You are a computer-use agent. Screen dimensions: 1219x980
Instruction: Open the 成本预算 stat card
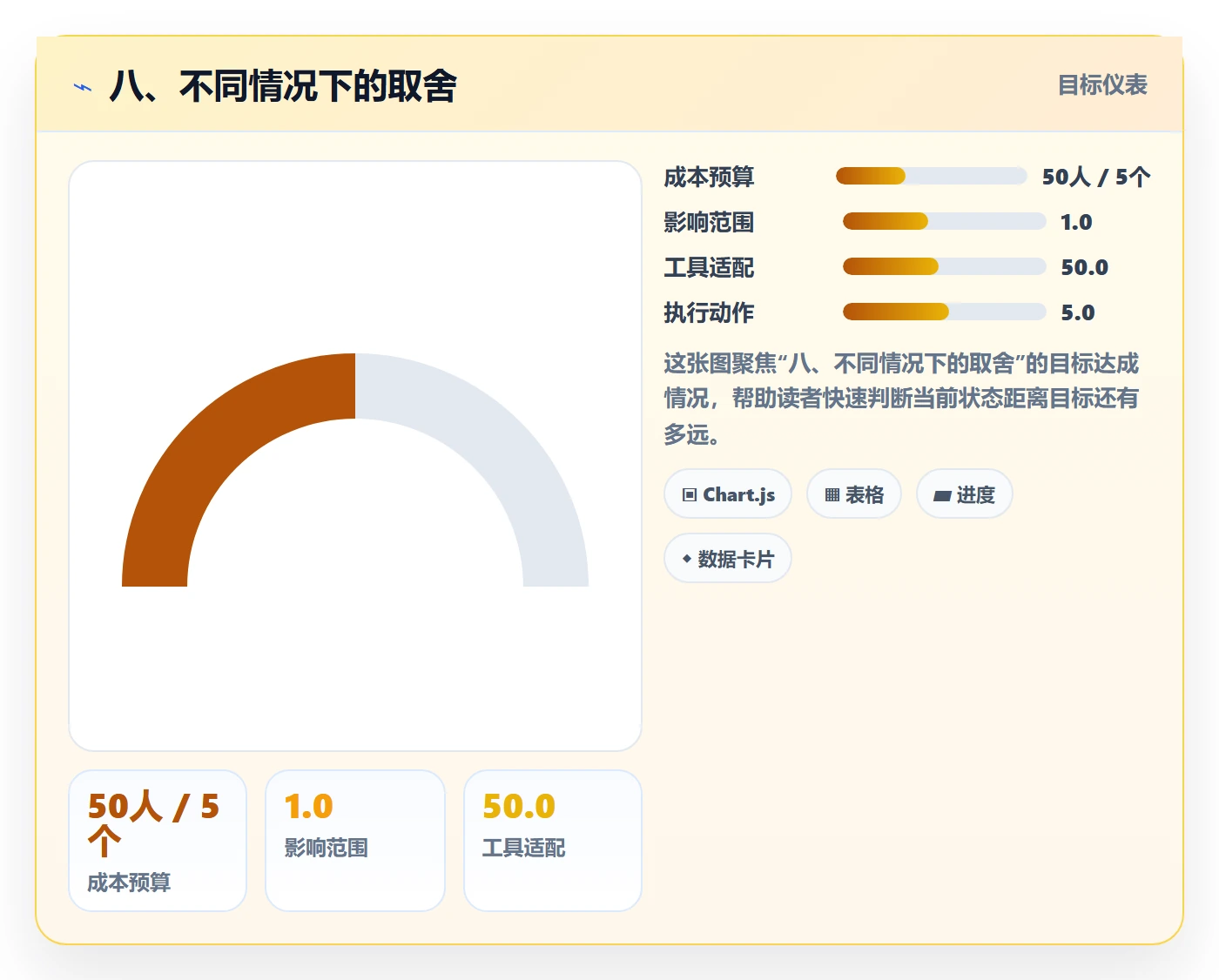click(158, 841)
